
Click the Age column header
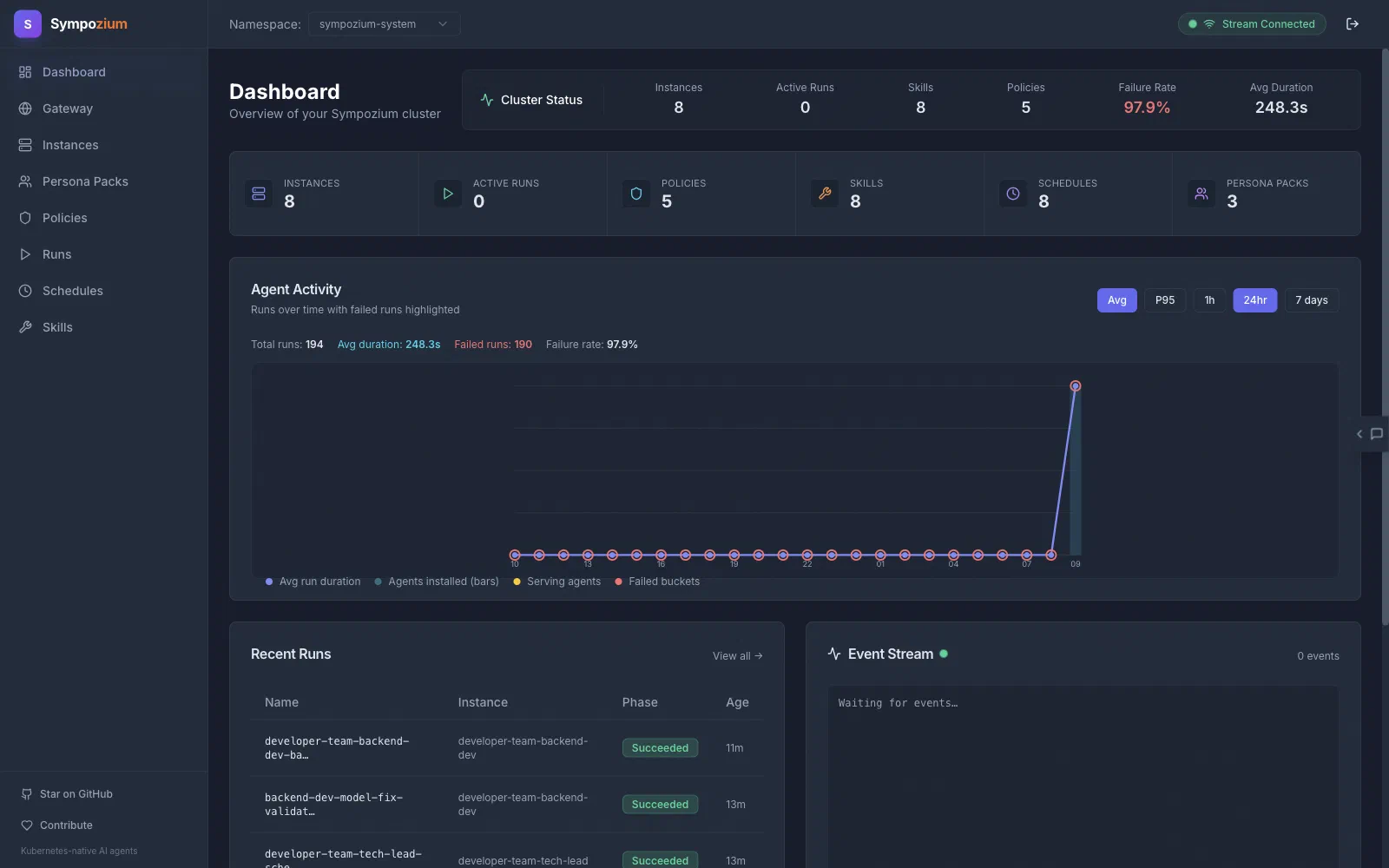pos(737,702)
